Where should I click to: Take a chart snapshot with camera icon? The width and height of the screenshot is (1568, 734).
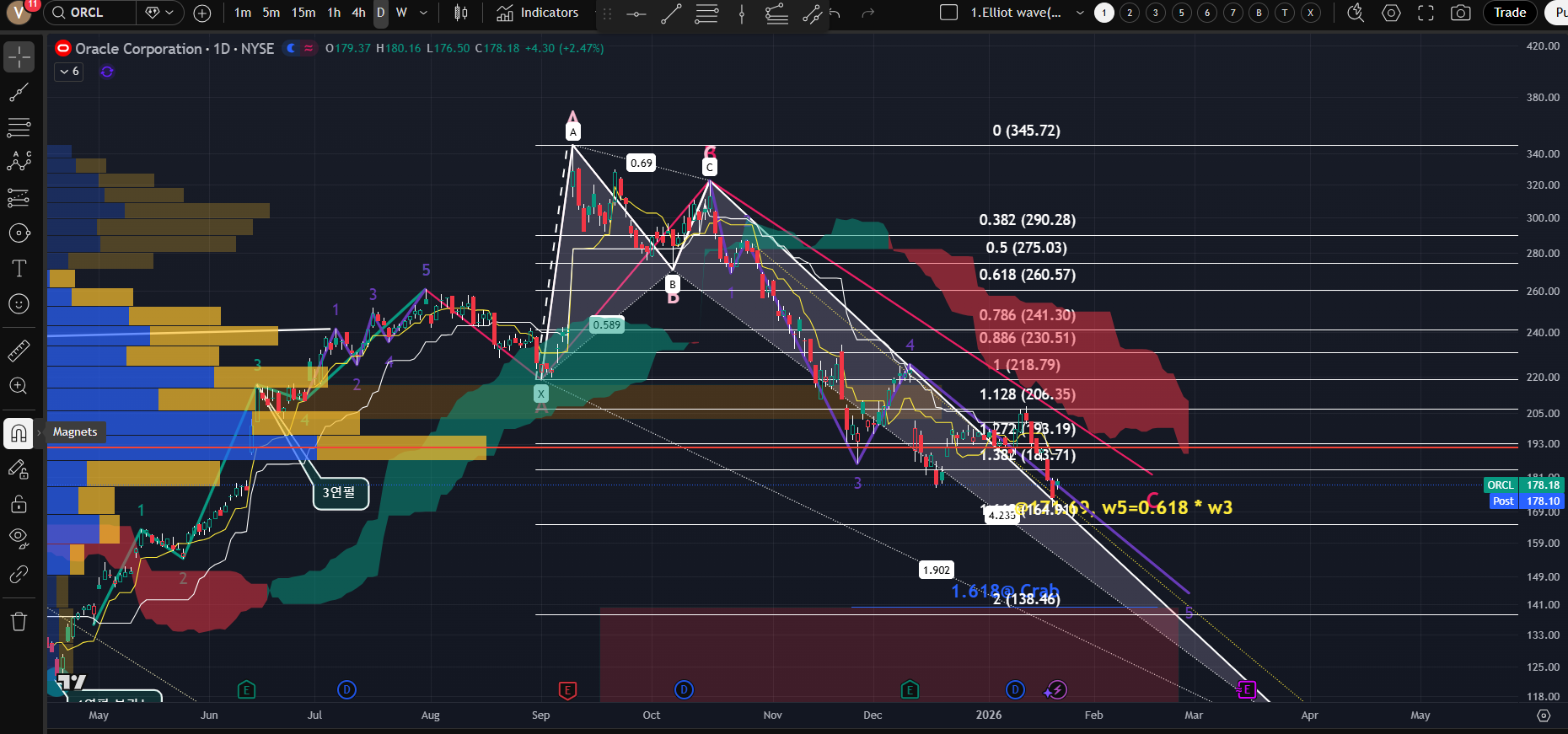point(1460,13)
